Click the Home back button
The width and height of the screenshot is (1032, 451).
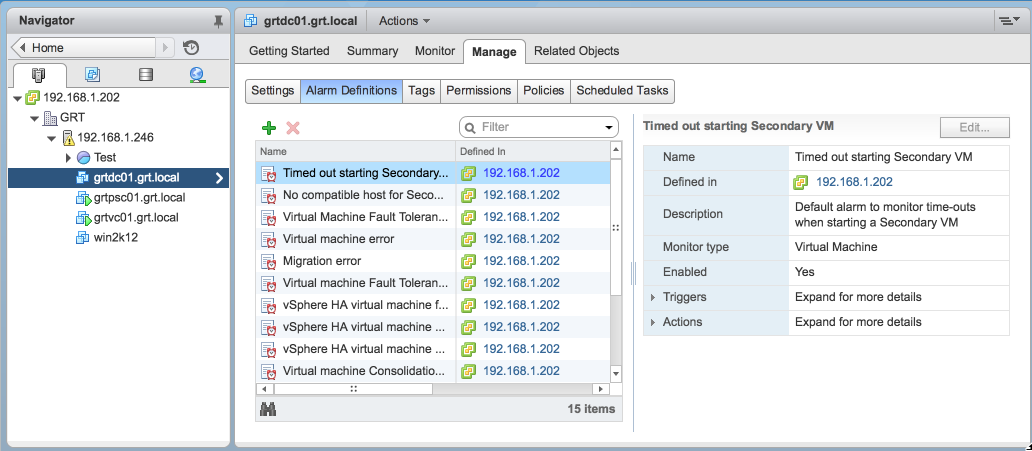coord(84,47)
